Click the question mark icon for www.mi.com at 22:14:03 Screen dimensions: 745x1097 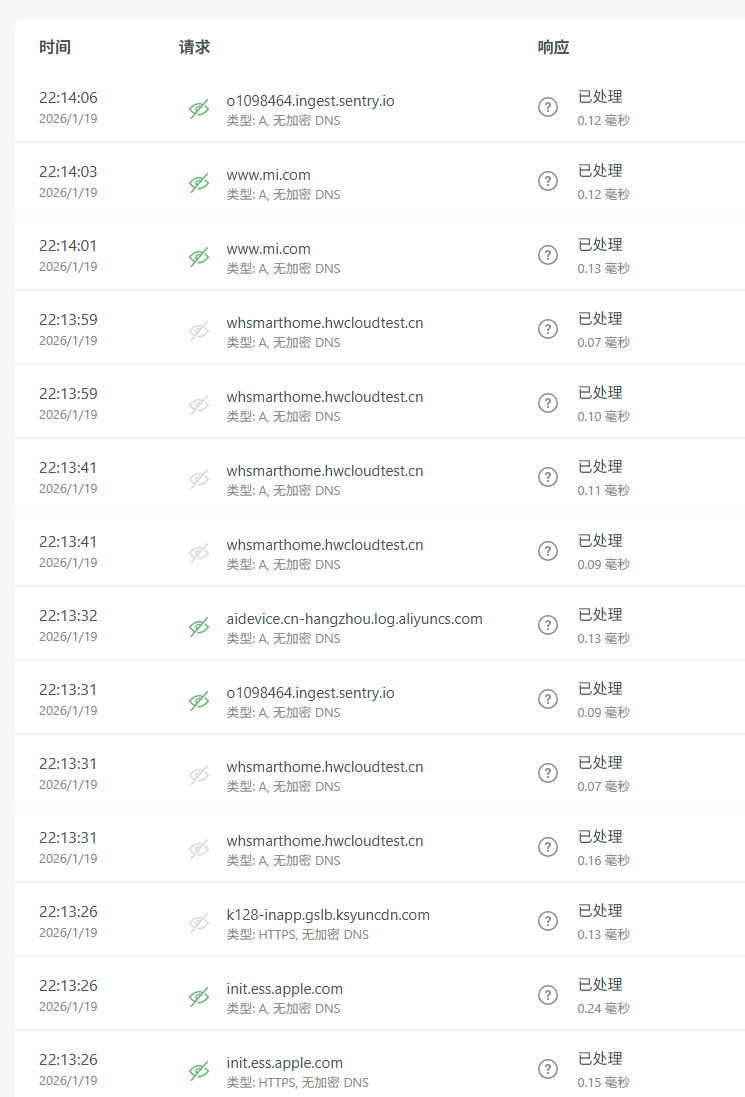coord(547,181)
